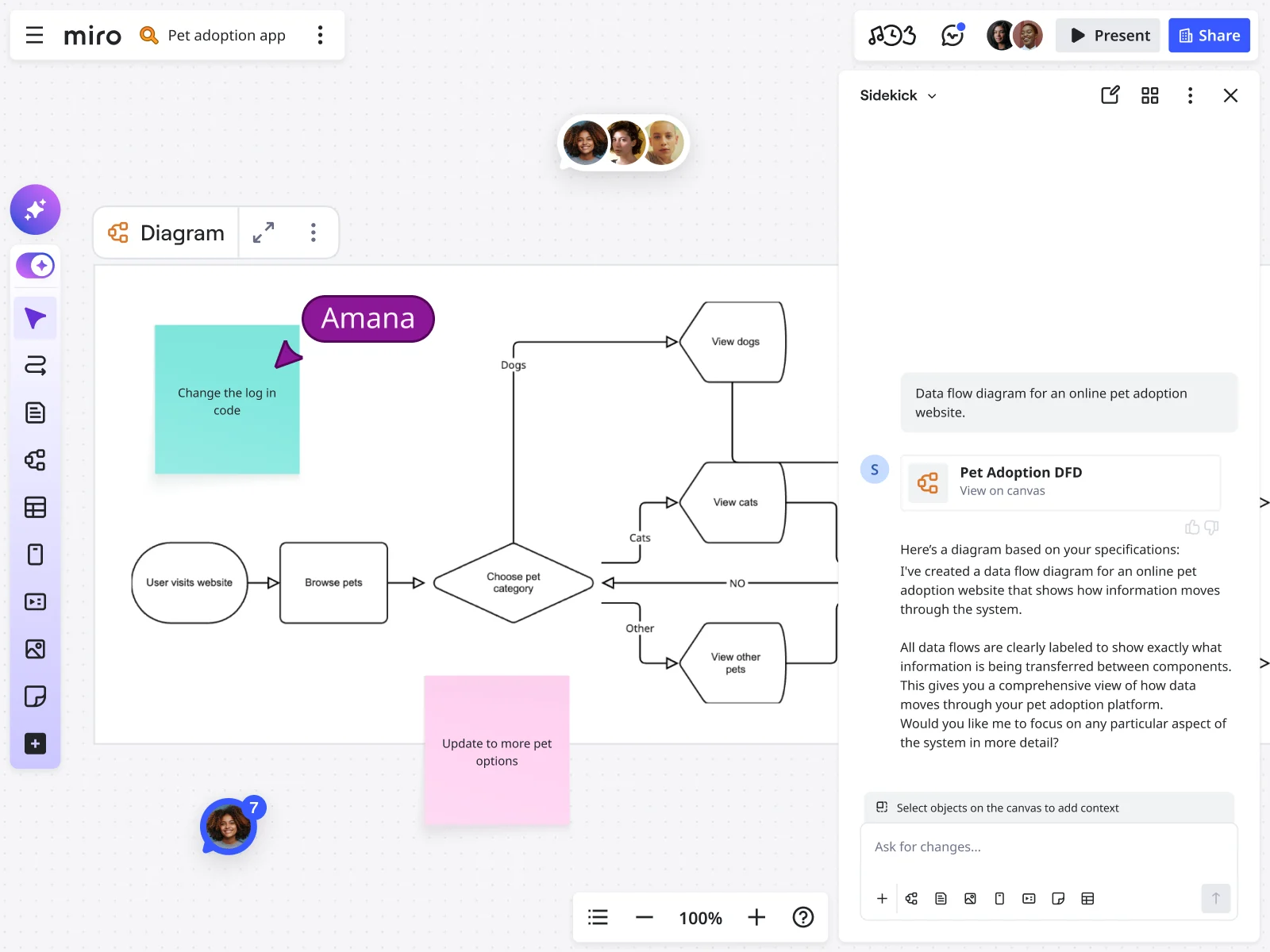Select the table tool in the left toolbar

coord(35,507)
